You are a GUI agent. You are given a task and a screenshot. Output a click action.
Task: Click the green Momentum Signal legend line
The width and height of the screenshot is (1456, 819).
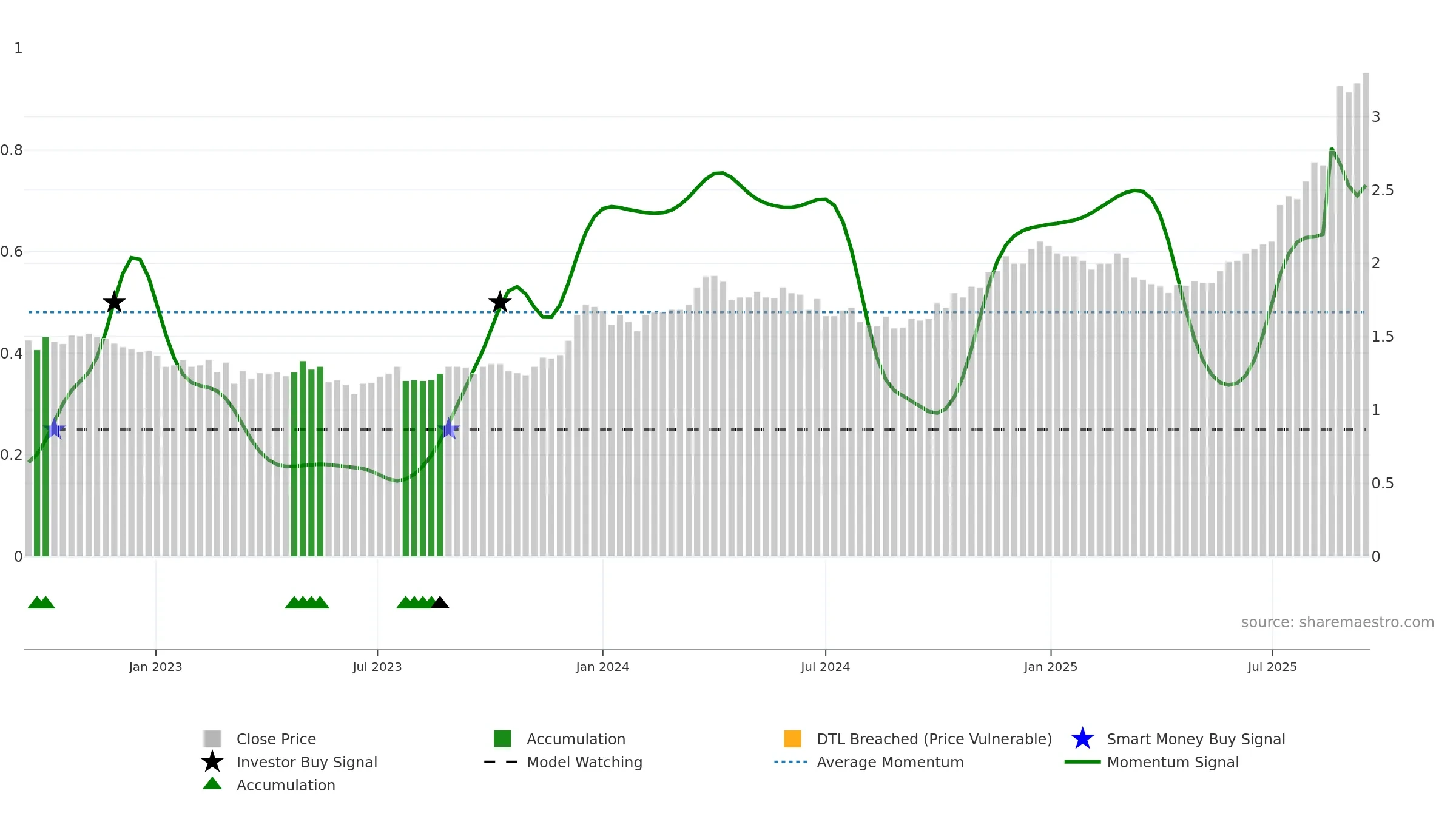1082,762
